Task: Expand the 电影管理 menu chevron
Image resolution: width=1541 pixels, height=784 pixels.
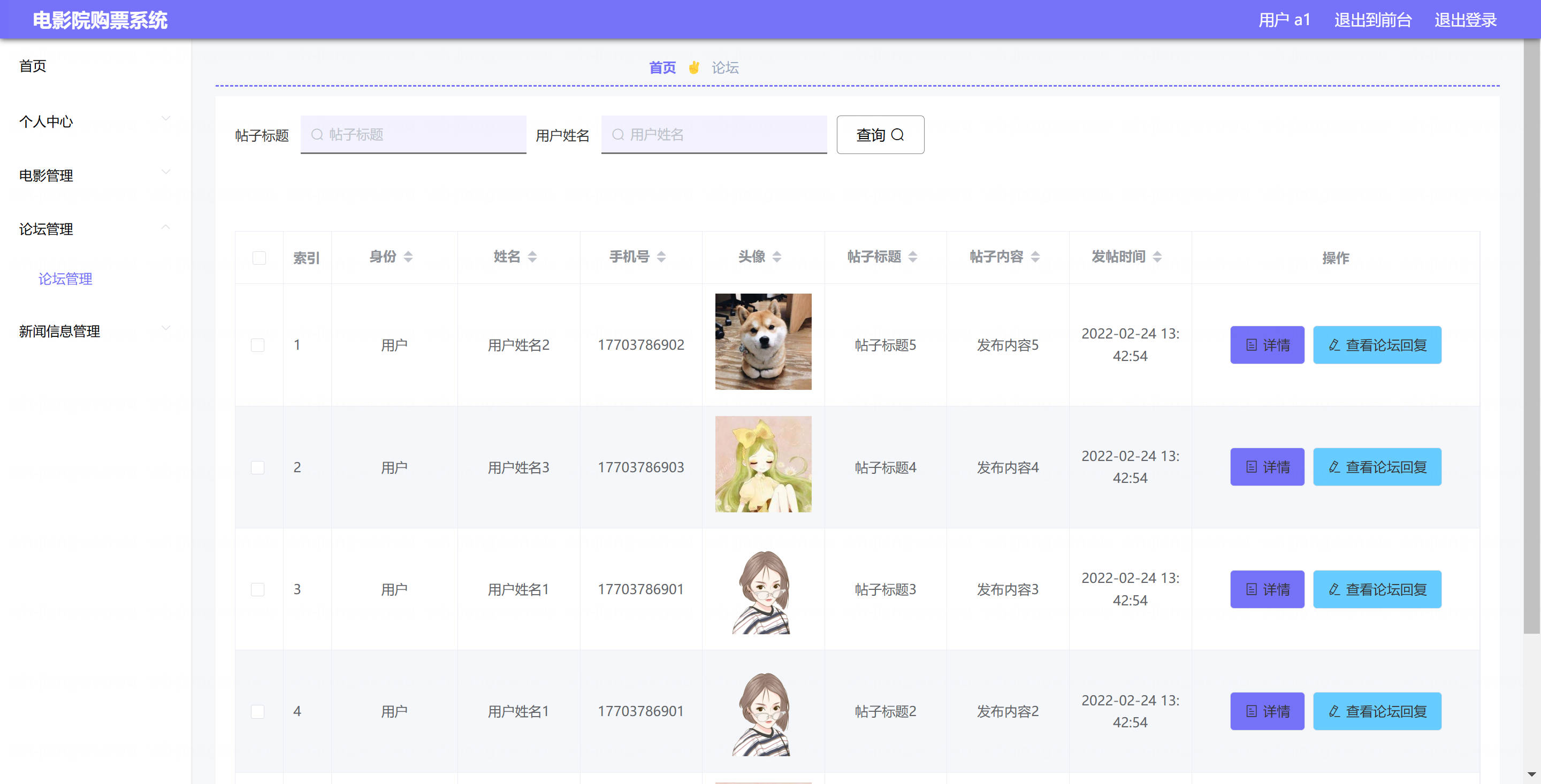Action: [x=166, y=173]
